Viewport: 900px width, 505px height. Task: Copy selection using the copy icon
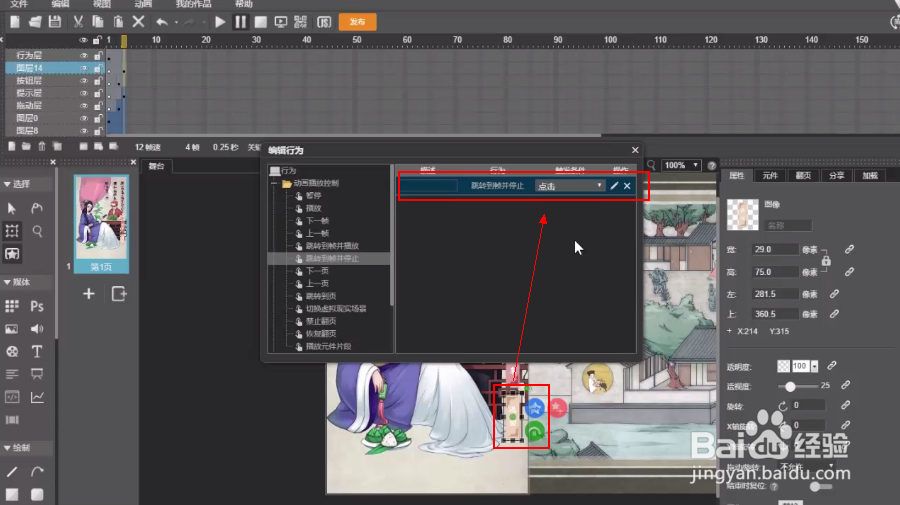98,22
